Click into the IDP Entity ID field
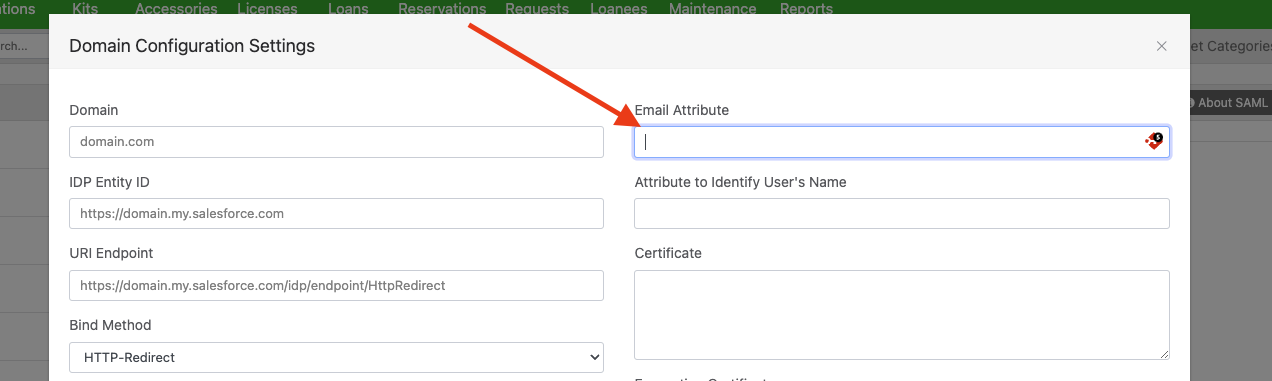 [337, 214]
